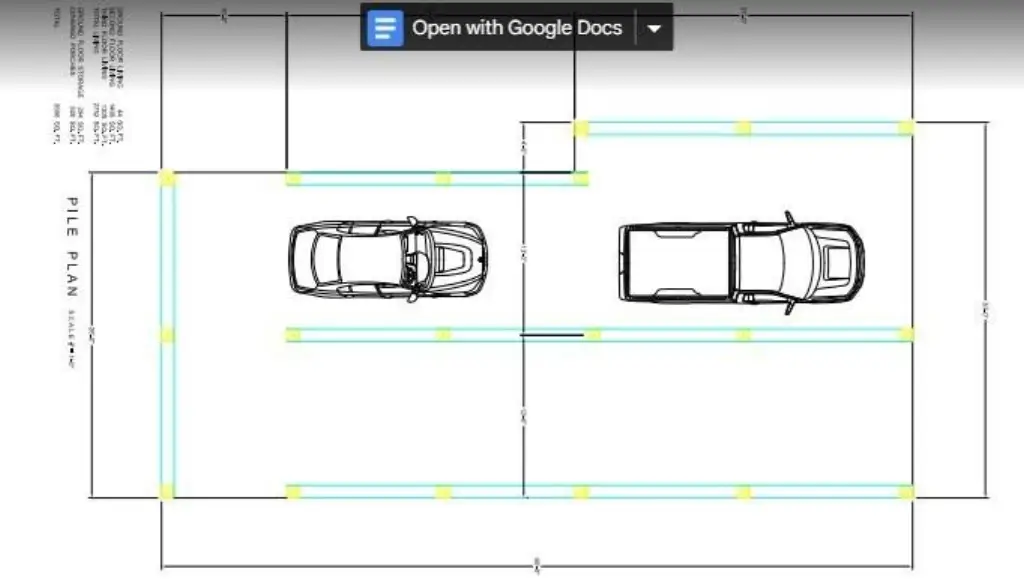
Task: Click the vertical dimension label on right side
Action: coord(986,313)
